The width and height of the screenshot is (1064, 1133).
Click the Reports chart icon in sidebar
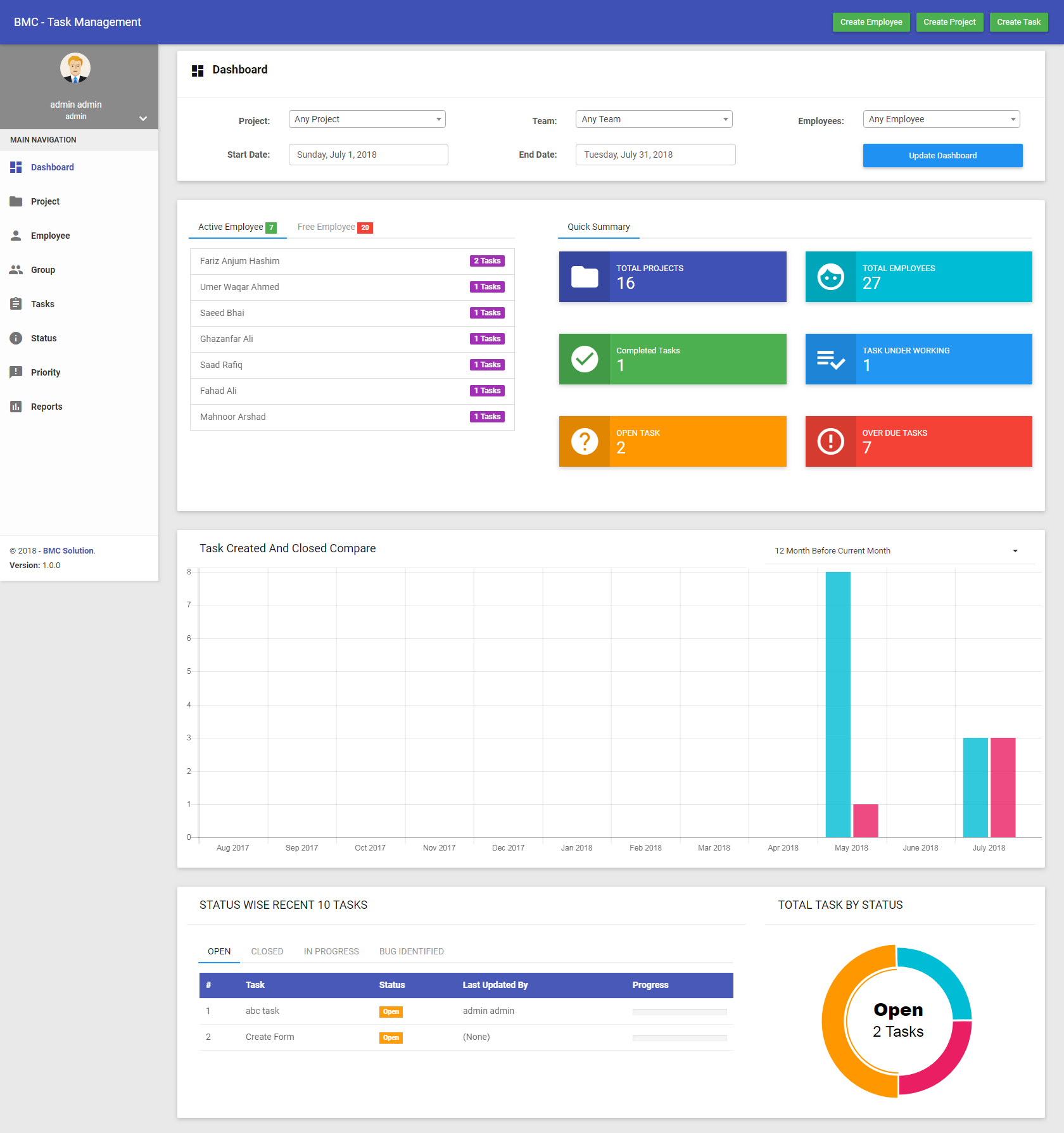coord(16,407)
